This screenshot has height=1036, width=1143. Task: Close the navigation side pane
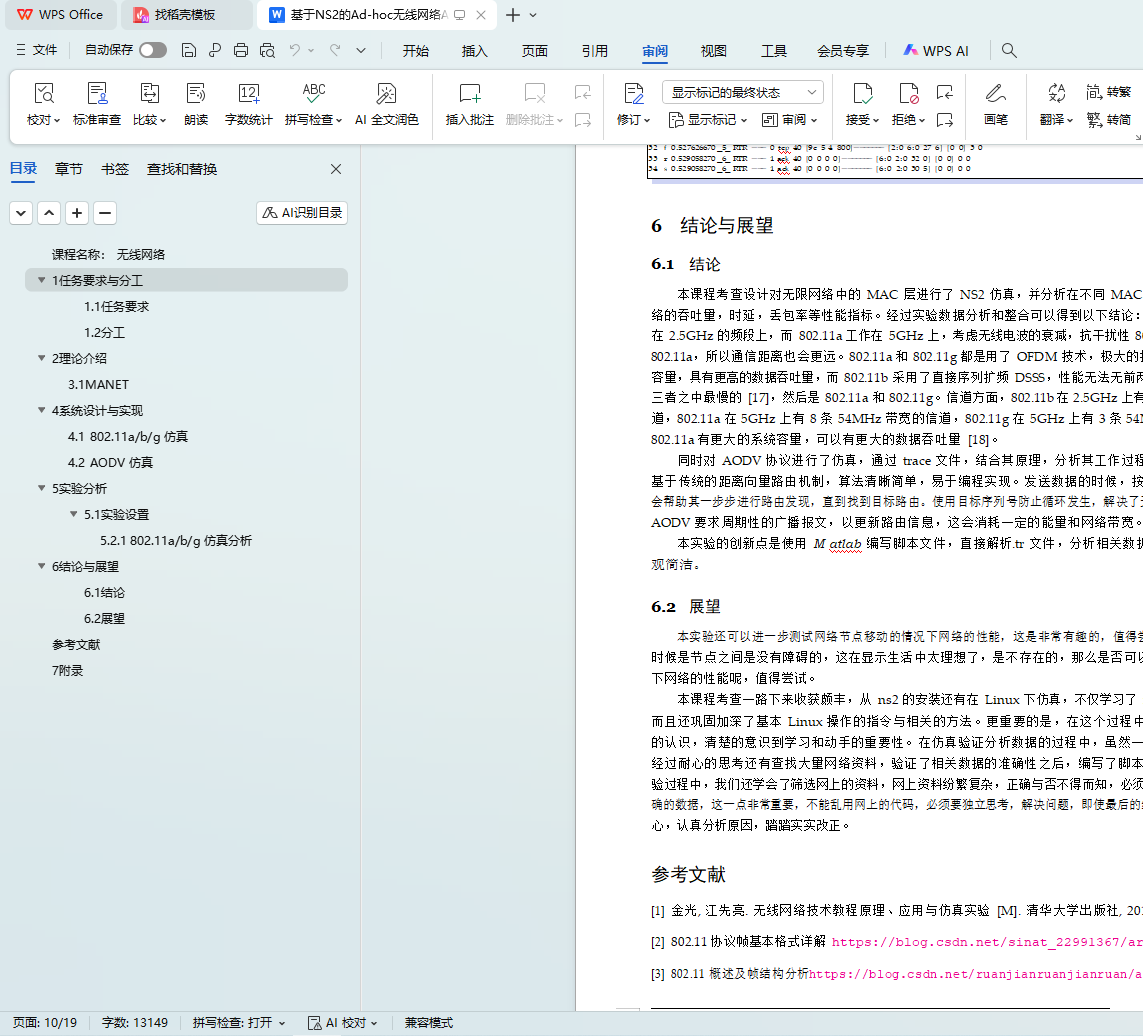pos(336,169)
